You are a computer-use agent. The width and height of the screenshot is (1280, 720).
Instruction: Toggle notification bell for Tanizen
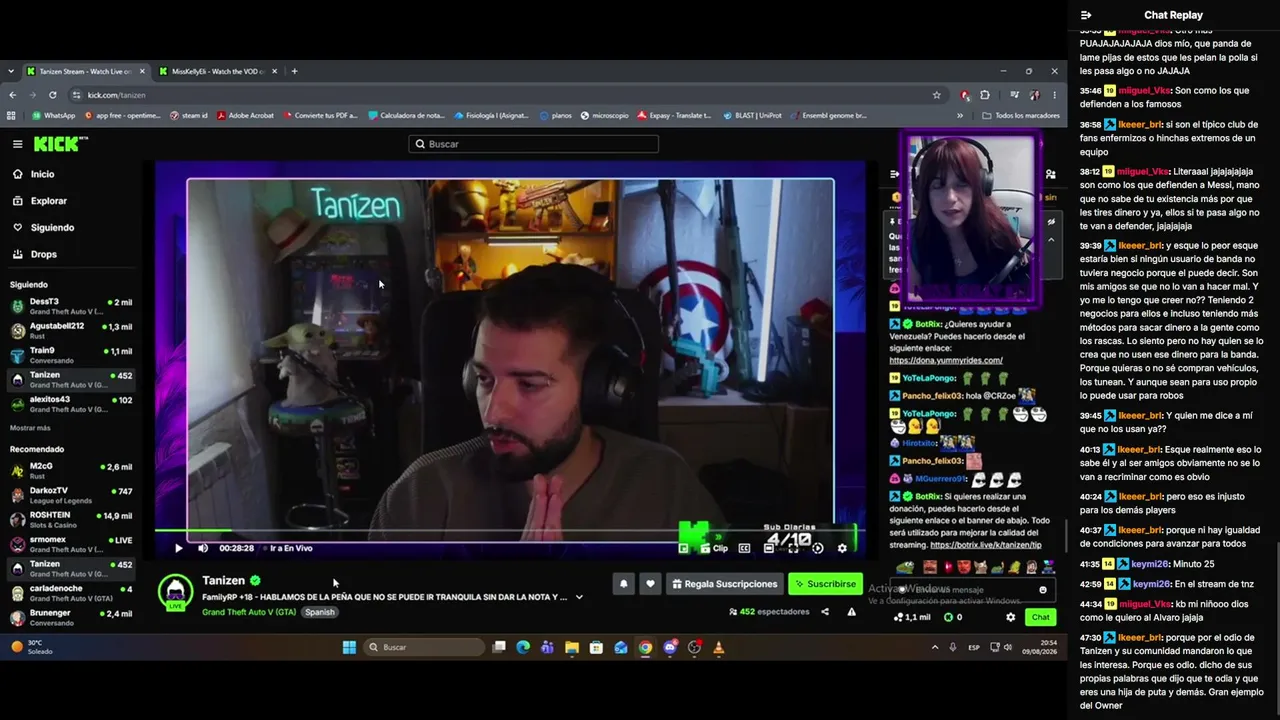623,584
